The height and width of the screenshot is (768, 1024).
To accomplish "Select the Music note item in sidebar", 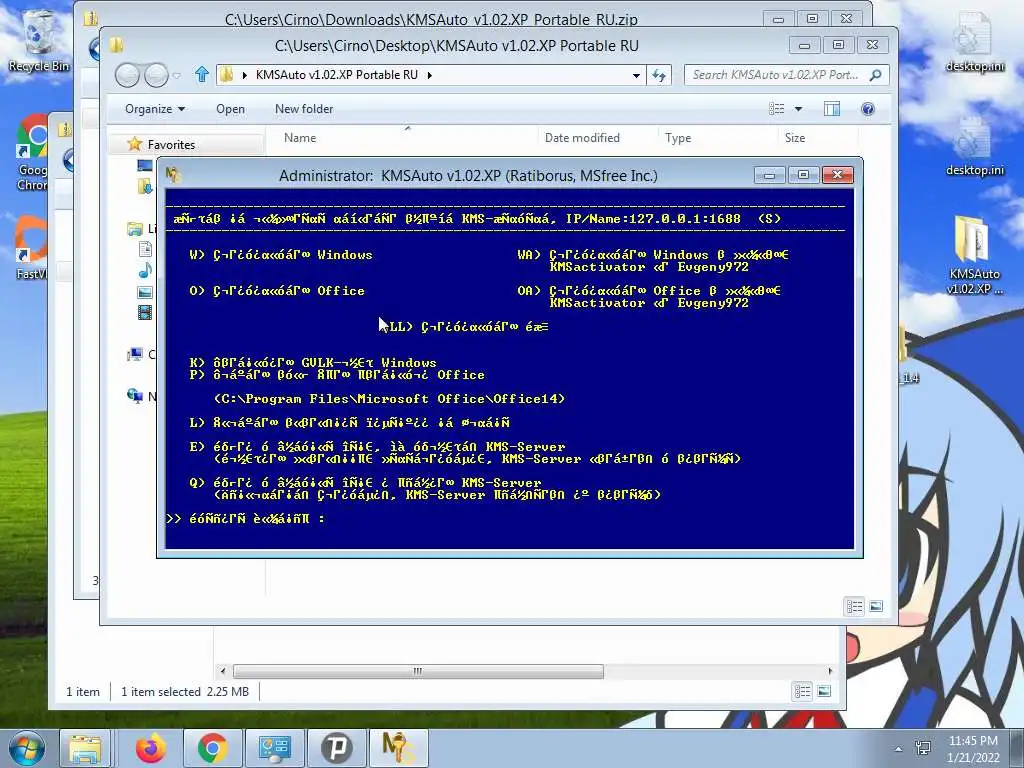I will pos(145,270).
